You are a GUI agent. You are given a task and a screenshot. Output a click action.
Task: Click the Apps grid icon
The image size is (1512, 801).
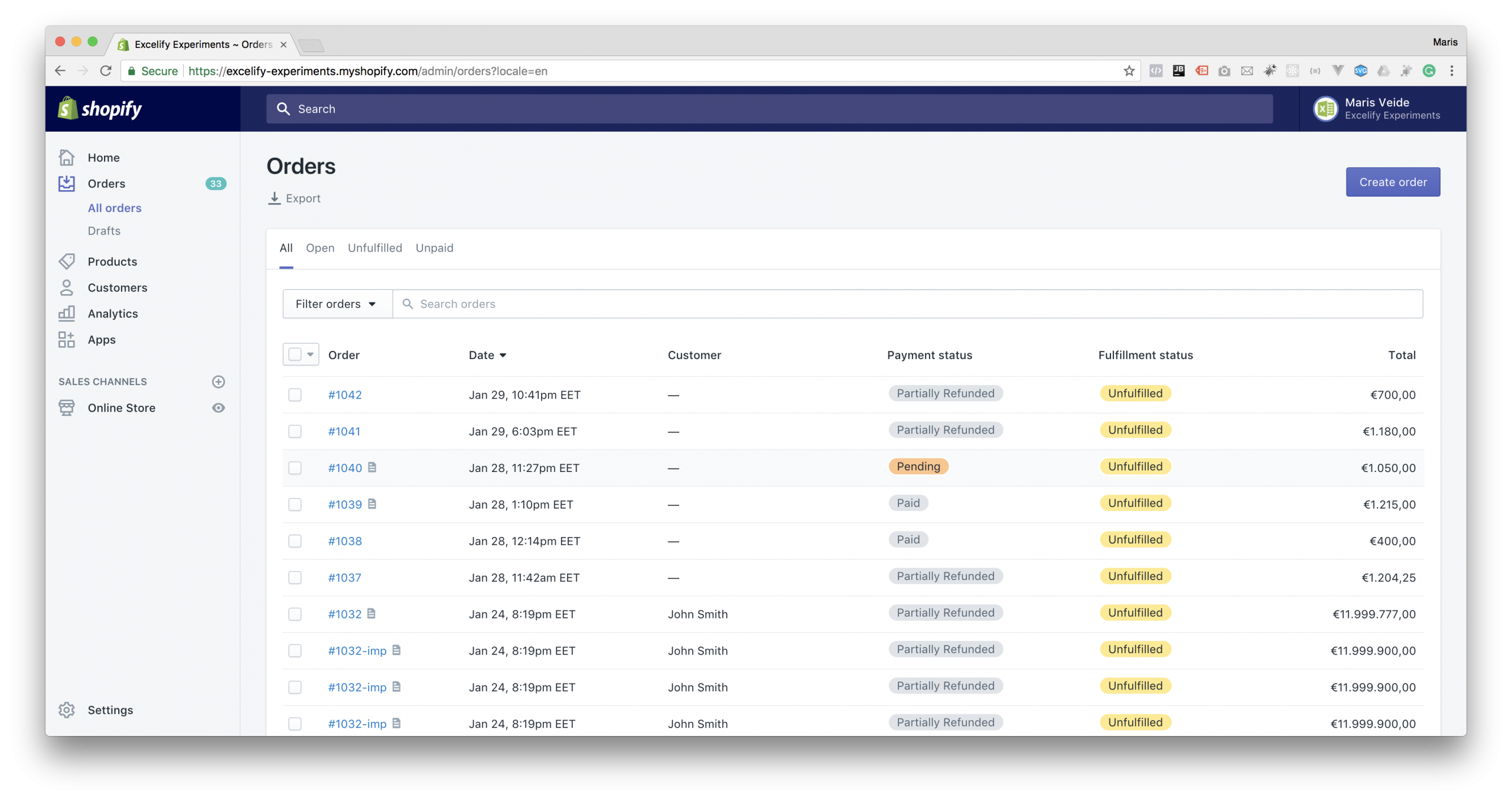(67, 339)
